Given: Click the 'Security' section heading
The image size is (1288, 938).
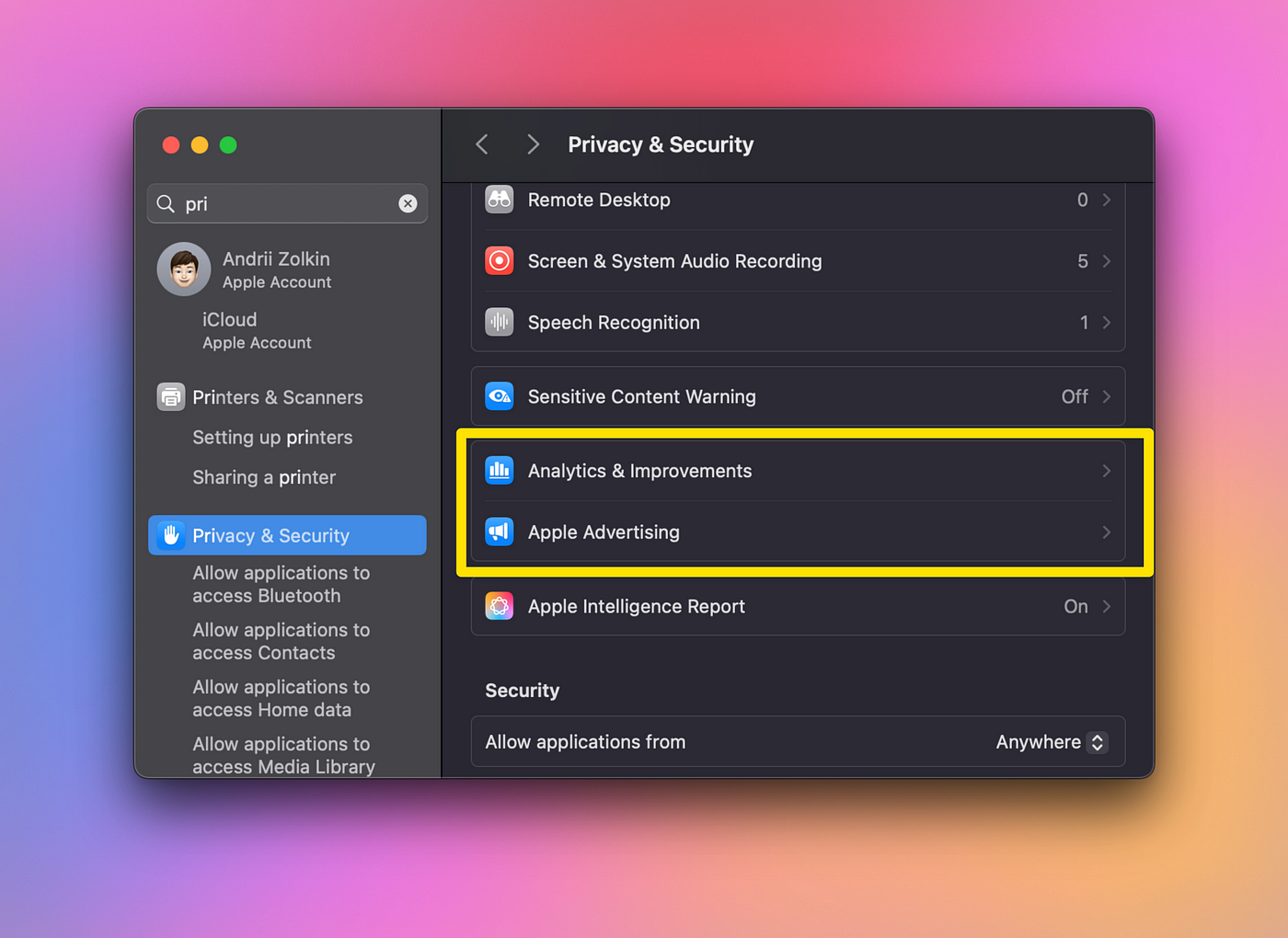Looking at the screenshot, I should [522, 691].
